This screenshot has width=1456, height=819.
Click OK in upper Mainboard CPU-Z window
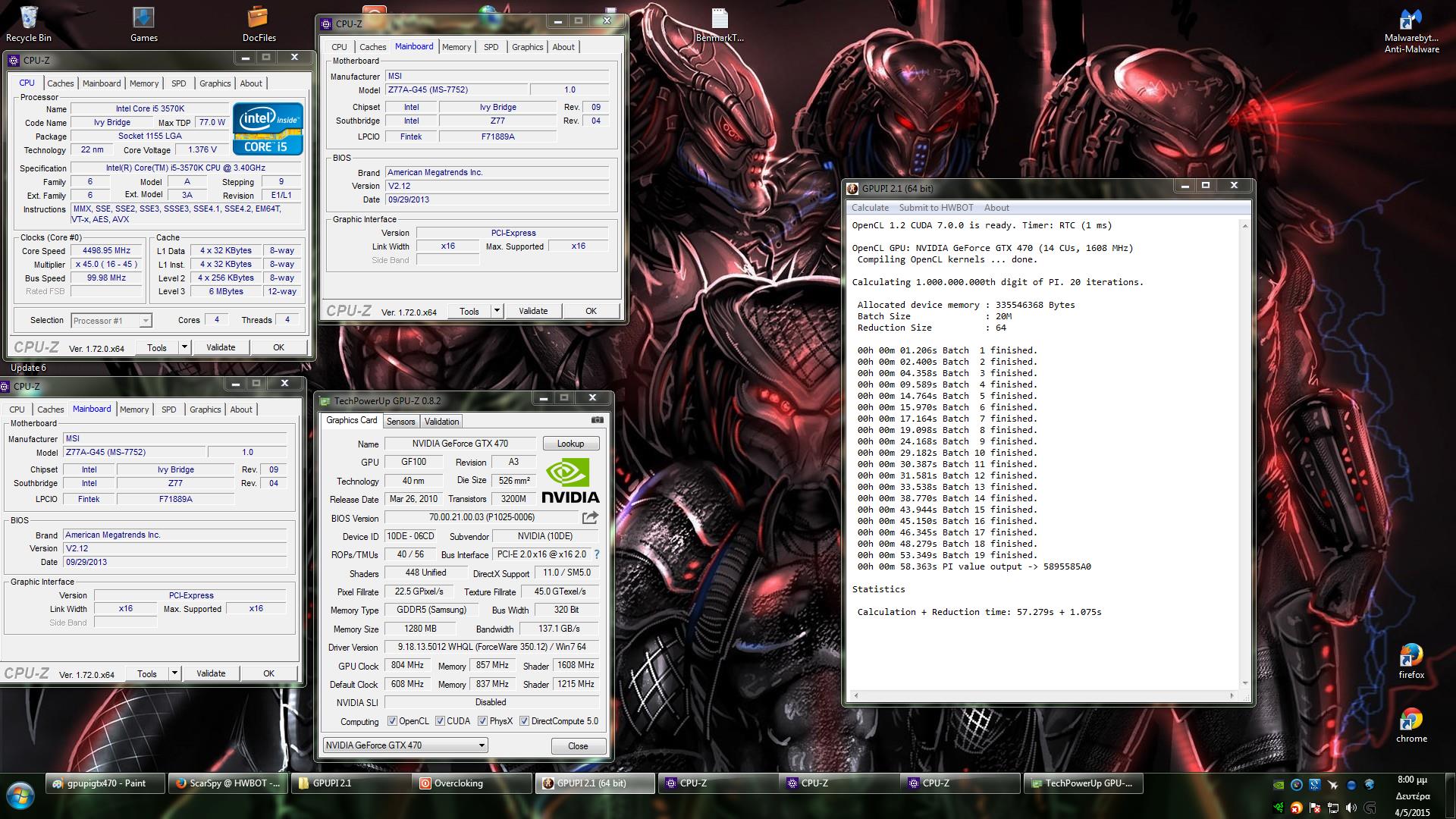[591, 311]
